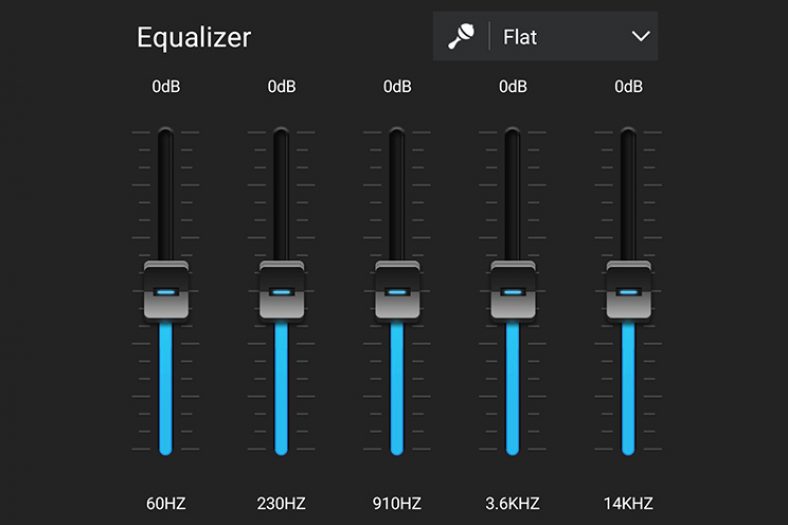The height and width of the screenshot is (525, 788).
Task: Click the 0dB value above 60HZ band
Action: (166, 87)
